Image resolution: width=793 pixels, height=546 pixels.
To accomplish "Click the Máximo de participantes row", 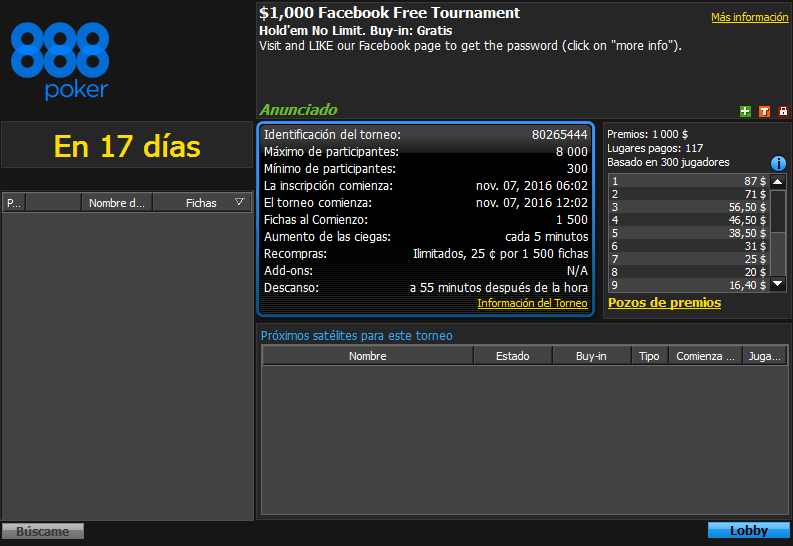I will [x=425, y=152].
